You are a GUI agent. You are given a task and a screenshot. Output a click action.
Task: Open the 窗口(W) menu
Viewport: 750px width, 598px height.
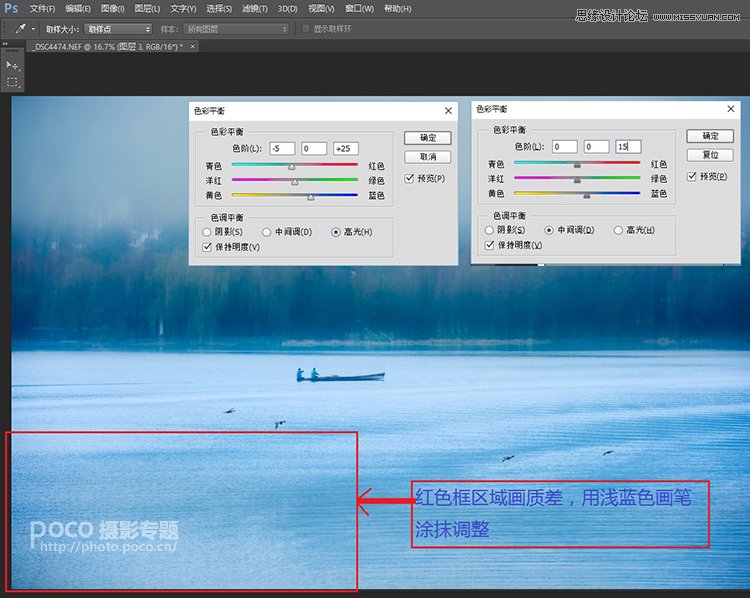point(359,9)
